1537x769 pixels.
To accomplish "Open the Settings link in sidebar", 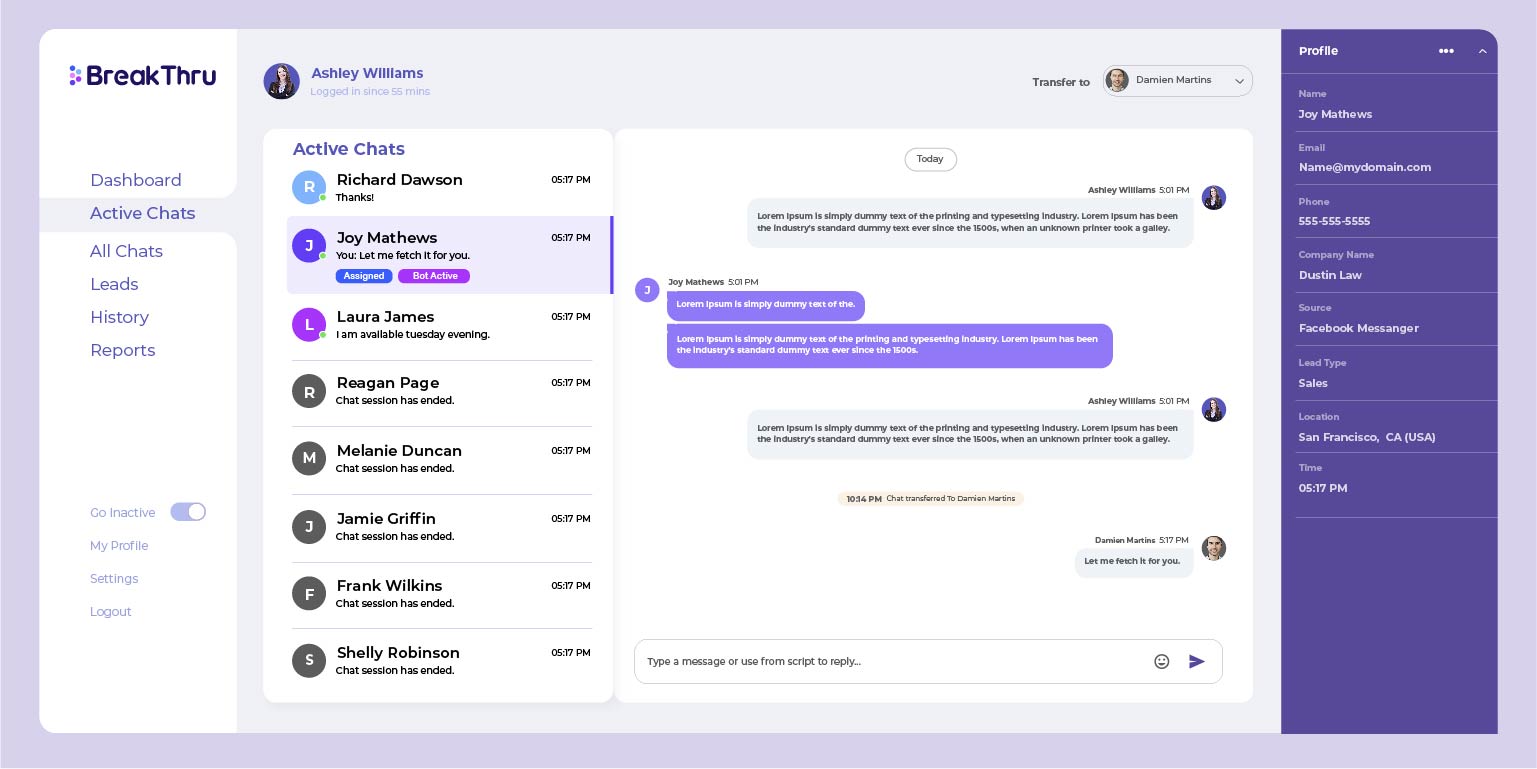I will [114, 578].
